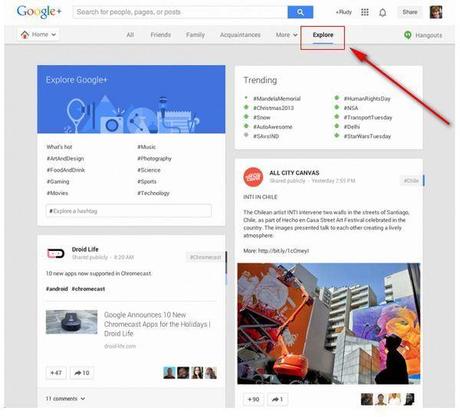Open the Chromecast article thumbnail
Image resolution: width=460 pixels, height=417 pixels.
tap(71, 322)
